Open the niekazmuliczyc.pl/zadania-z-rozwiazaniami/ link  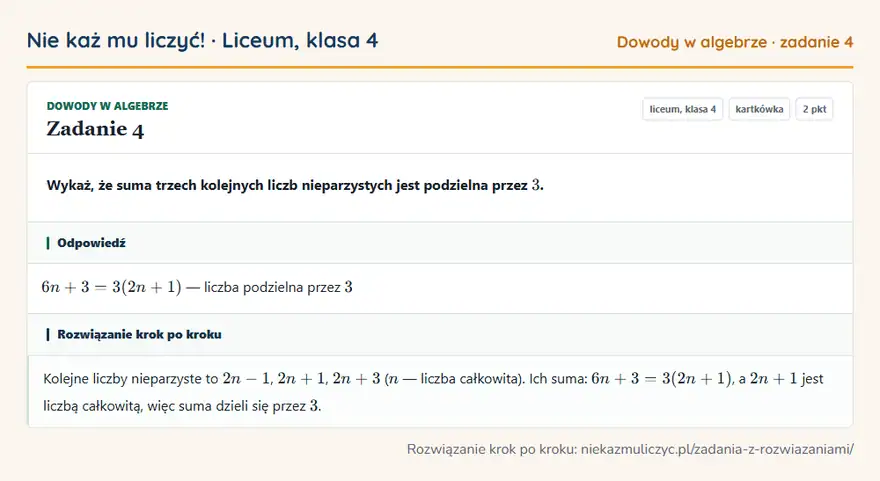[717, 449]
